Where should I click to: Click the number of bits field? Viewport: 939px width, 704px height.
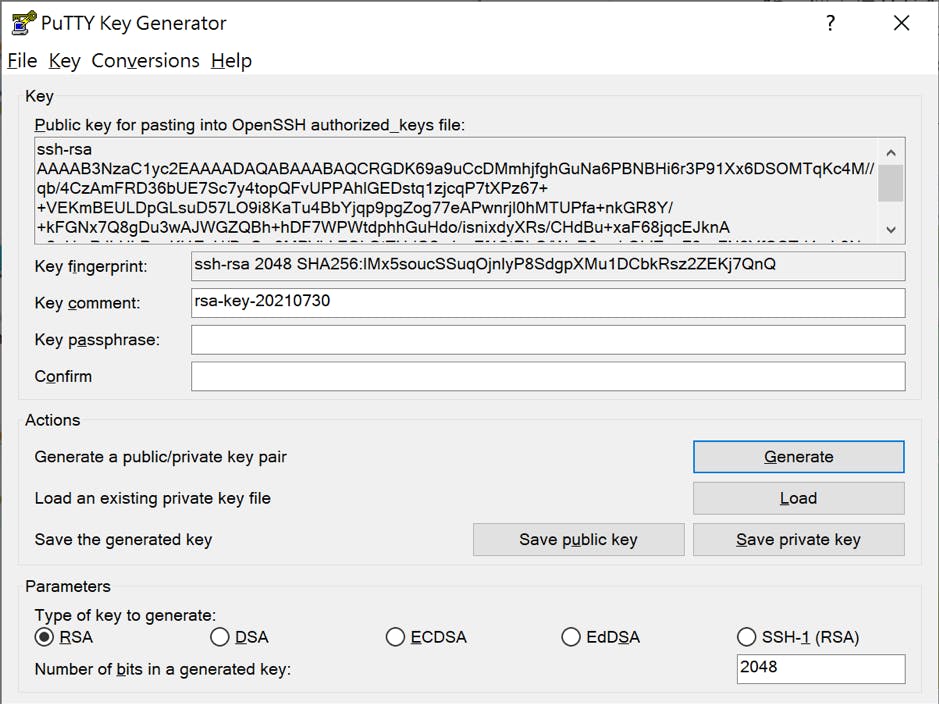click(x=819, y=668)
